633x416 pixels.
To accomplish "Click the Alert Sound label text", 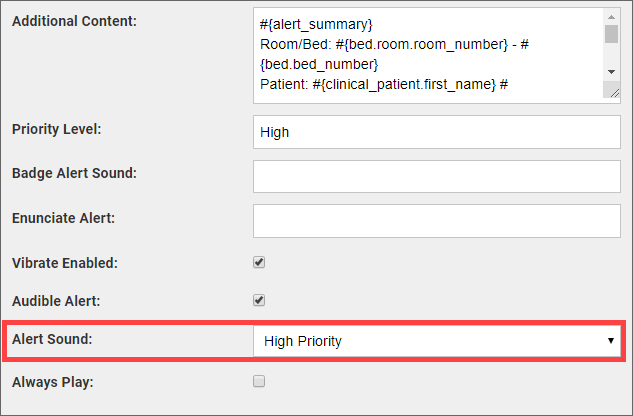I will click(x=51, y=339).
